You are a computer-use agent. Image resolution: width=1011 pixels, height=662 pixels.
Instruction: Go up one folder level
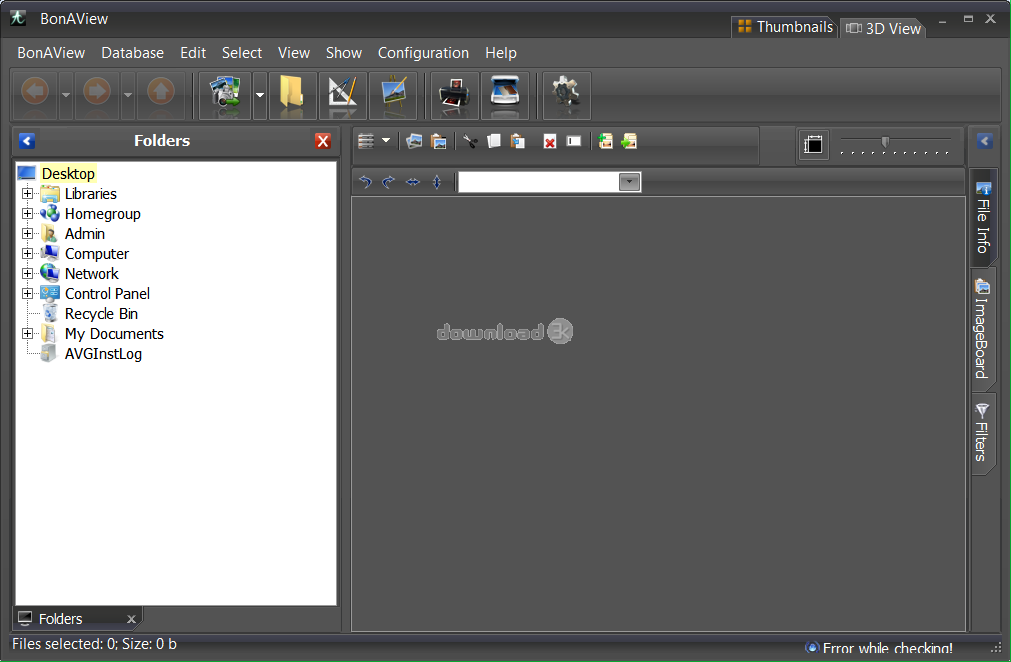[x=161, y=95]
